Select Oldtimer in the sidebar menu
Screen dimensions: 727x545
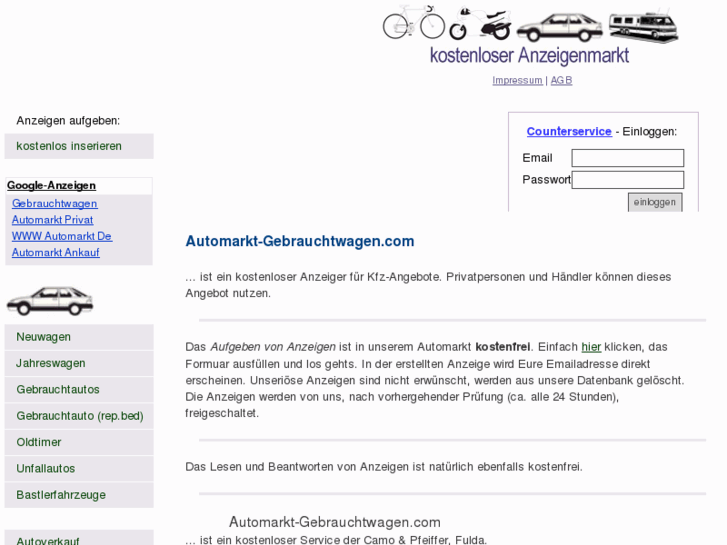pos(79,442)
